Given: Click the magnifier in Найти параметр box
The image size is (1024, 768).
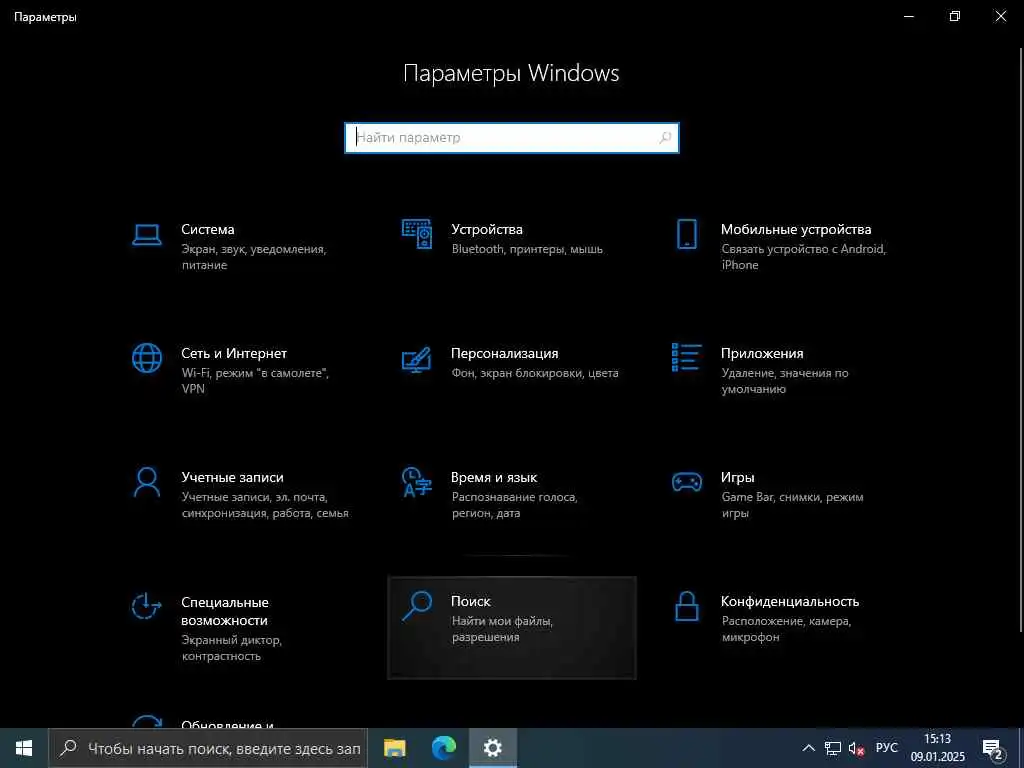Looking at the screenshot, I should [x=665, y=138].
